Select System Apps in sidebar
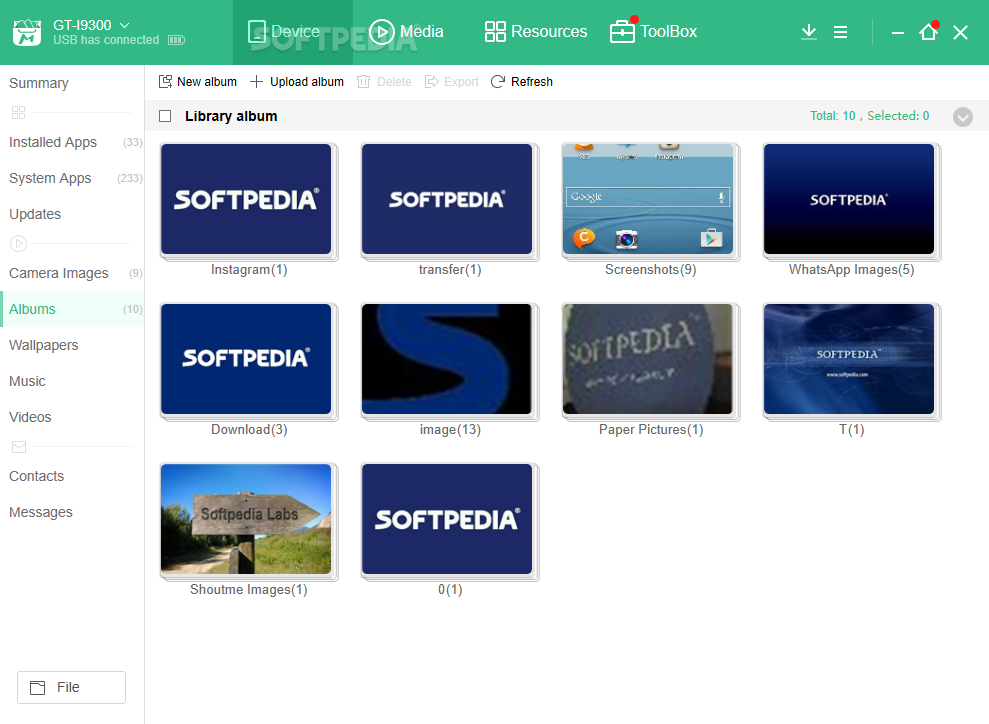This screenshot has height=724, width=989. click(72, 178)
